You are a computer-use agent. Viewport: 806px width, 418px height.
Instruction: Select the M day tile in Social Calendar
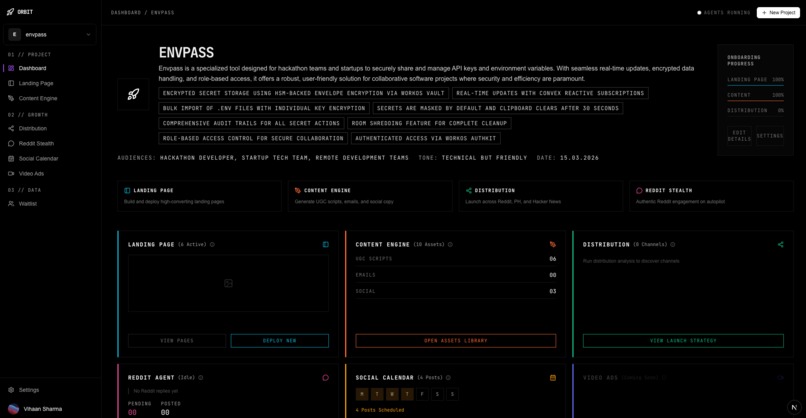point(362,394)
